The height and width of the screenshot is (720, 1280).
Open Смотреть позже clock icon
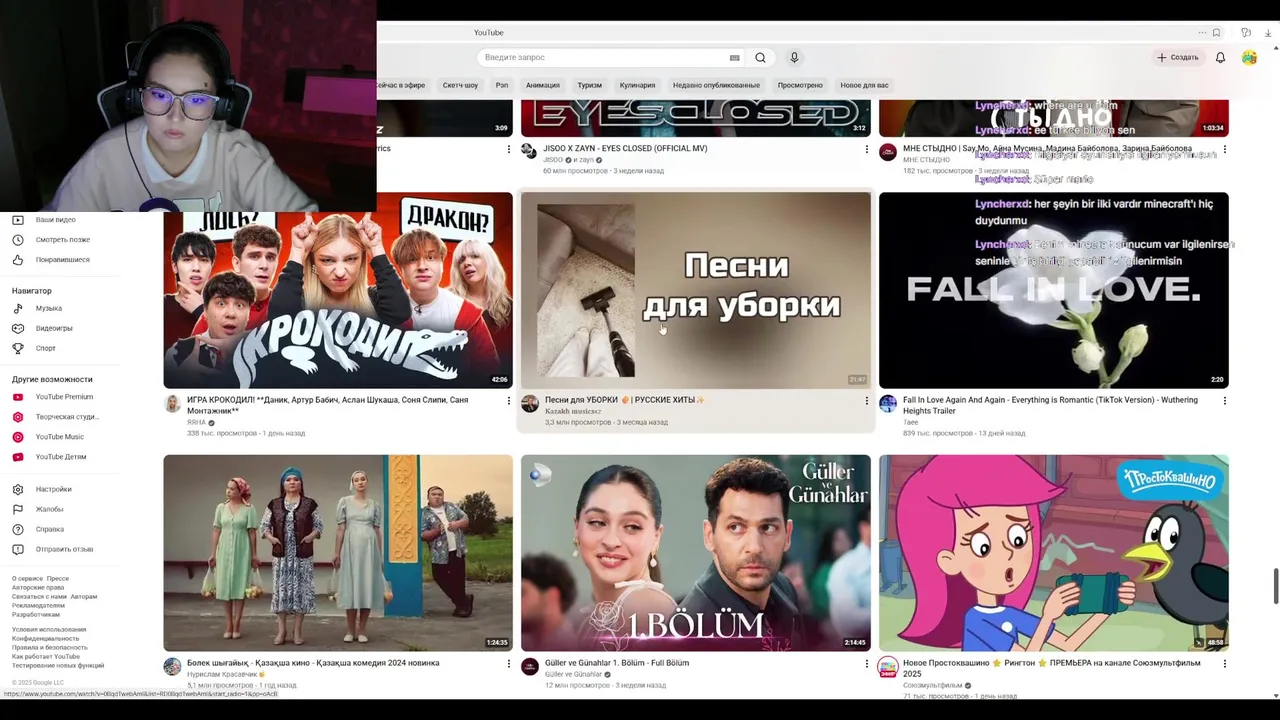tap(17, 240)
